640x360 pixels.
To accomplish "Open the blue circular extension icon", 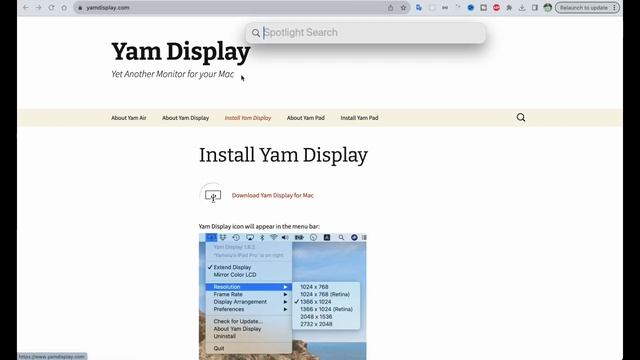I will pos(471,8).
